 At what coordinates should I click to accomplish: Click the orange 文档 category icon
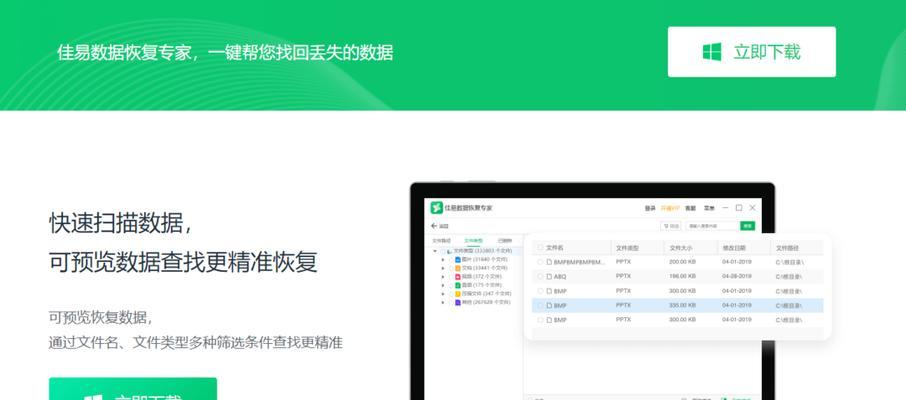[458, 268]
